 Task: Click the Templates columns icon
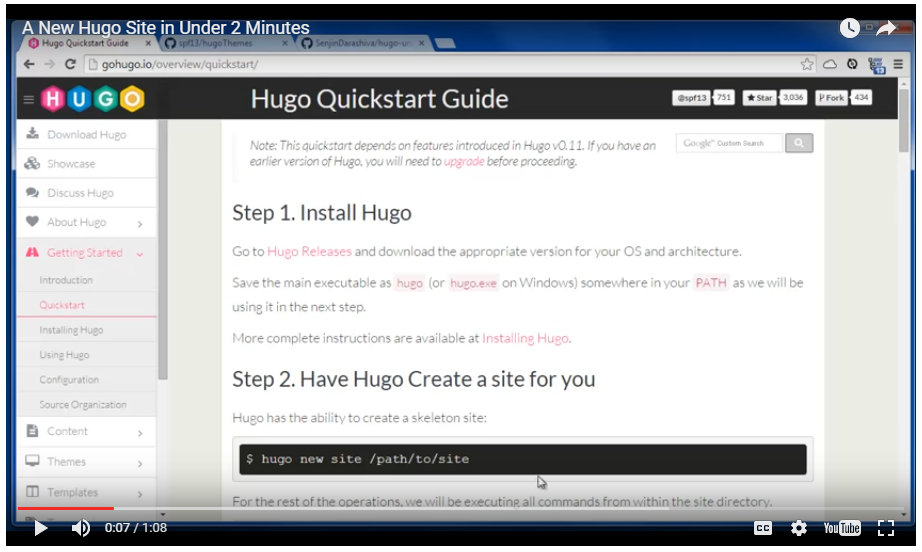(32, 491)
